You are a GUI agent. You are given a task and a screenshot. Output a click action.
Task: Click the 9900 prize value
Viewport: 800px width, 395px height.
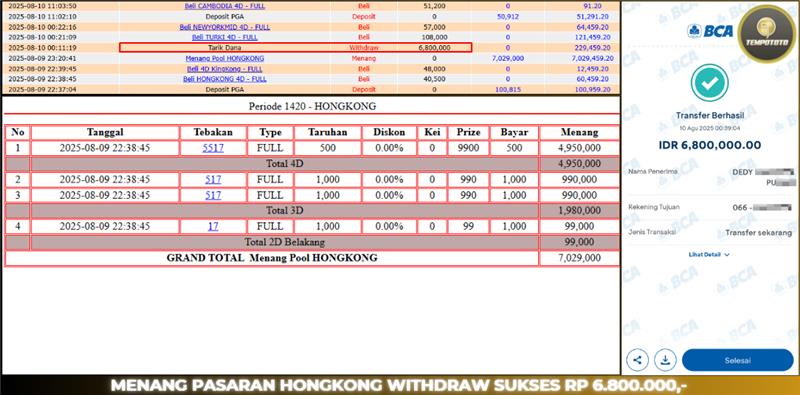click(x=468, y=148)
